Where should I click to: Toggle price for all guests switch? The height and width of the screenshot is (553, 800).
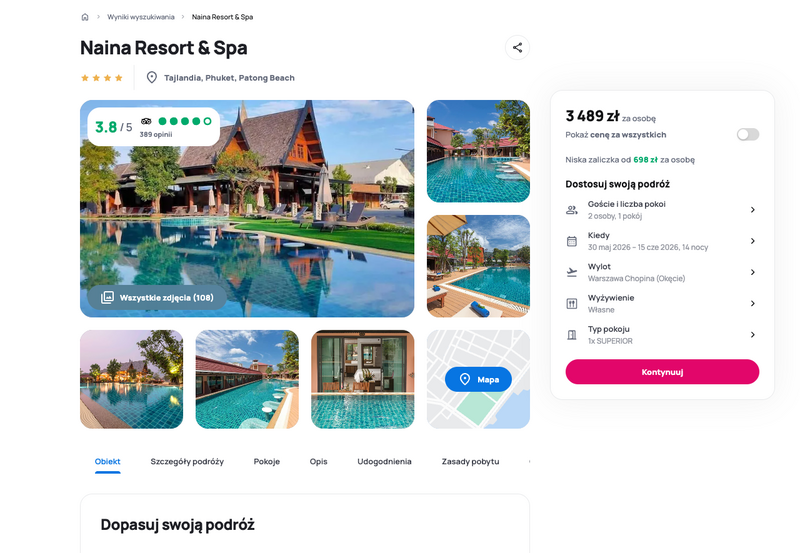tap(747, 134)
